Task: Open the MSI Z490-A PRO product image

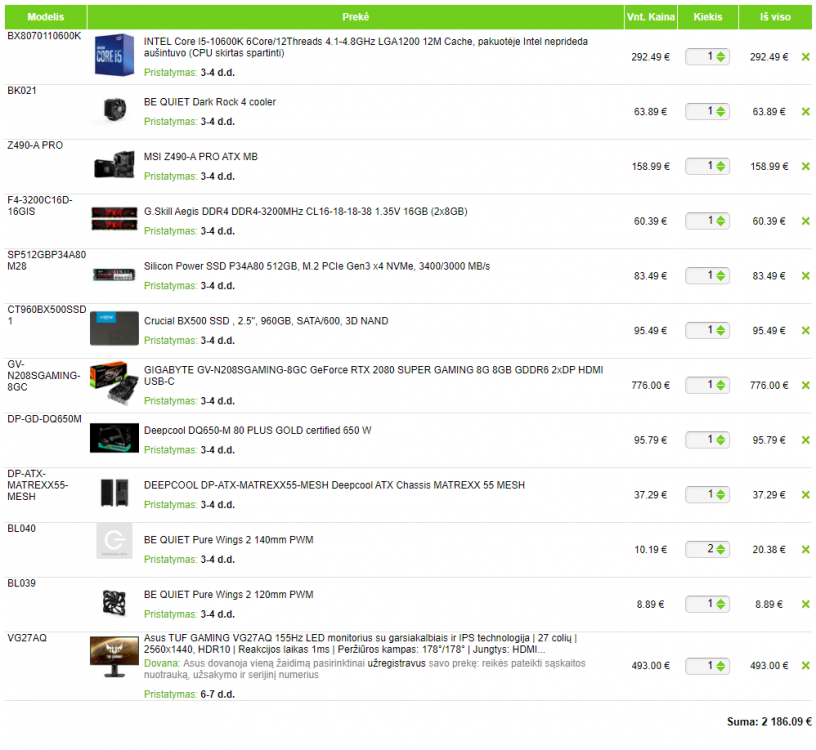Action: pos(114,164)
